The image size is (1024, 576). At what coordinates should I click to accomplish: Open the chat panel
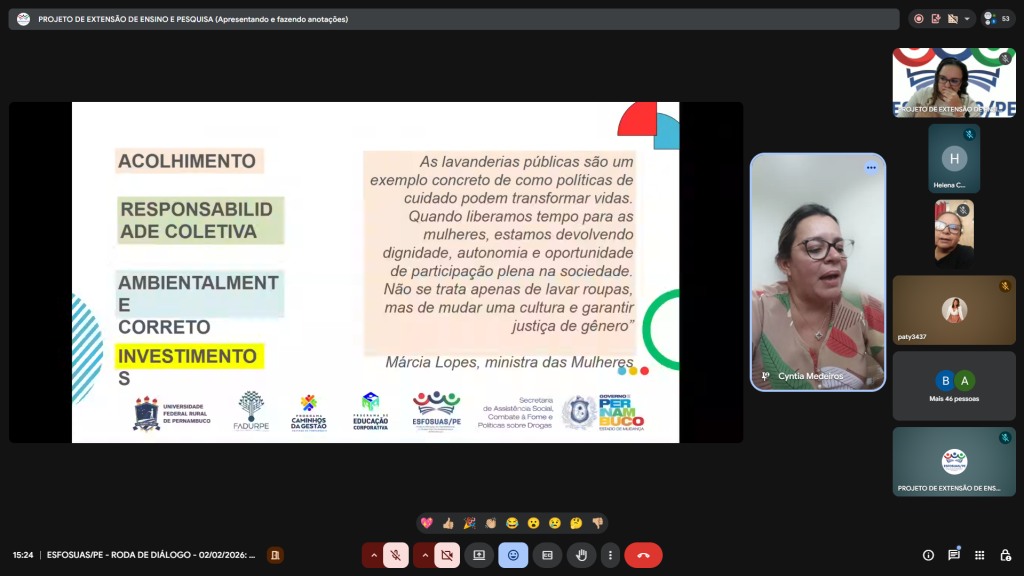click(x=954, y=555)
